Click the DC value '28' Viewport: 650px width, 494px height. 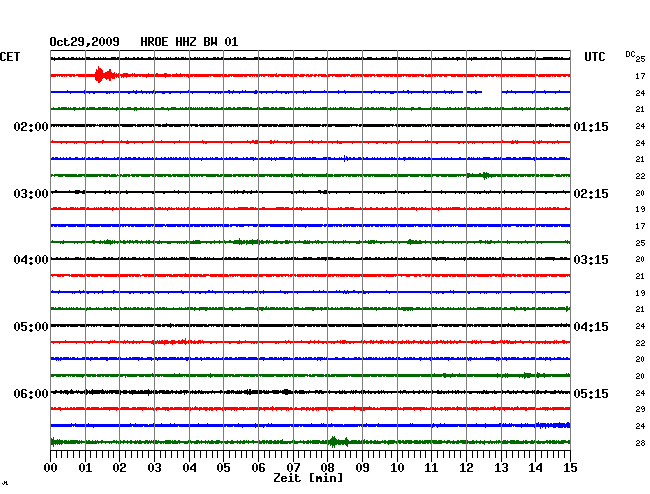coord(640,443)
